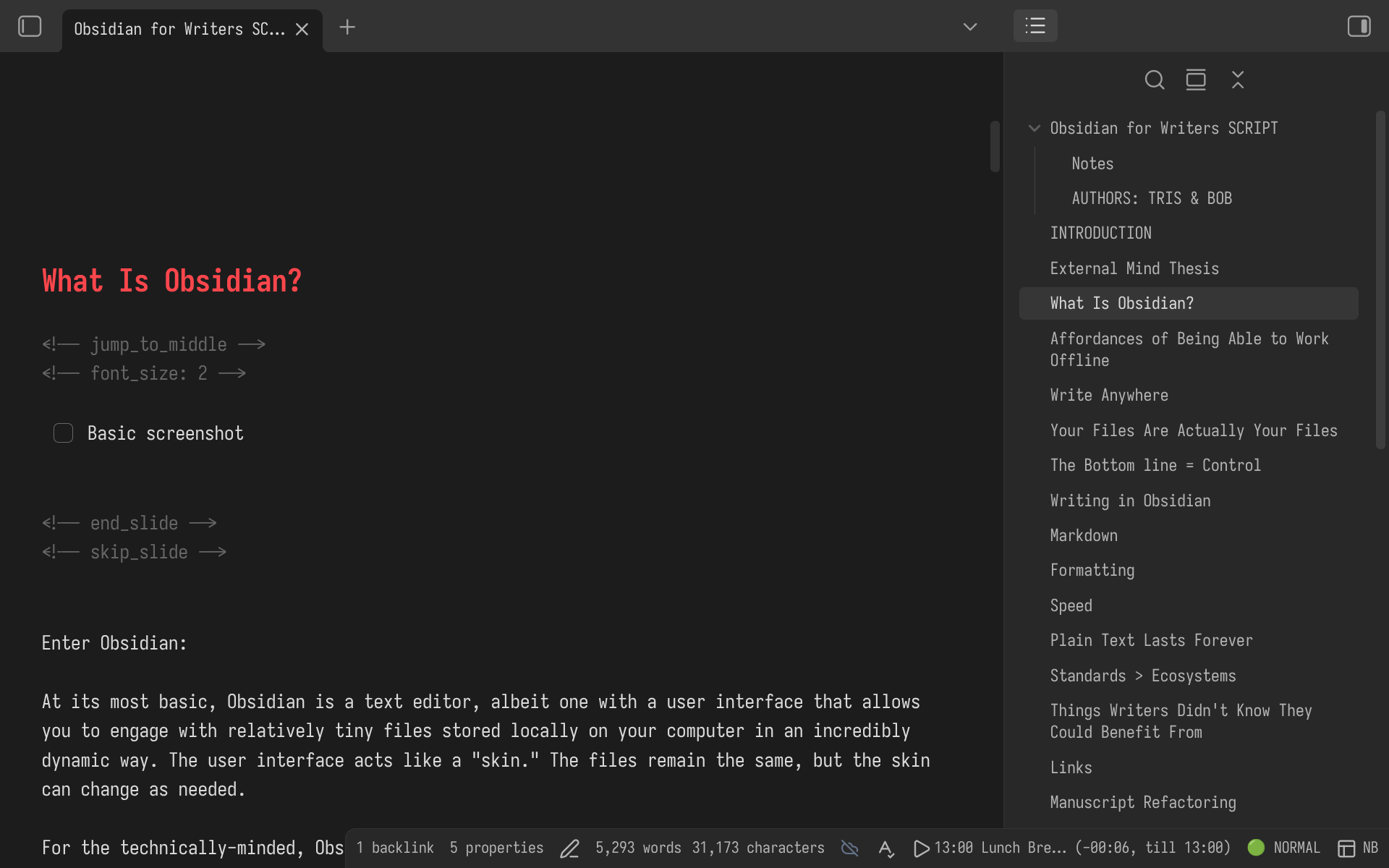Click the font_size: 2 comment line

click(x=144, y=373)
